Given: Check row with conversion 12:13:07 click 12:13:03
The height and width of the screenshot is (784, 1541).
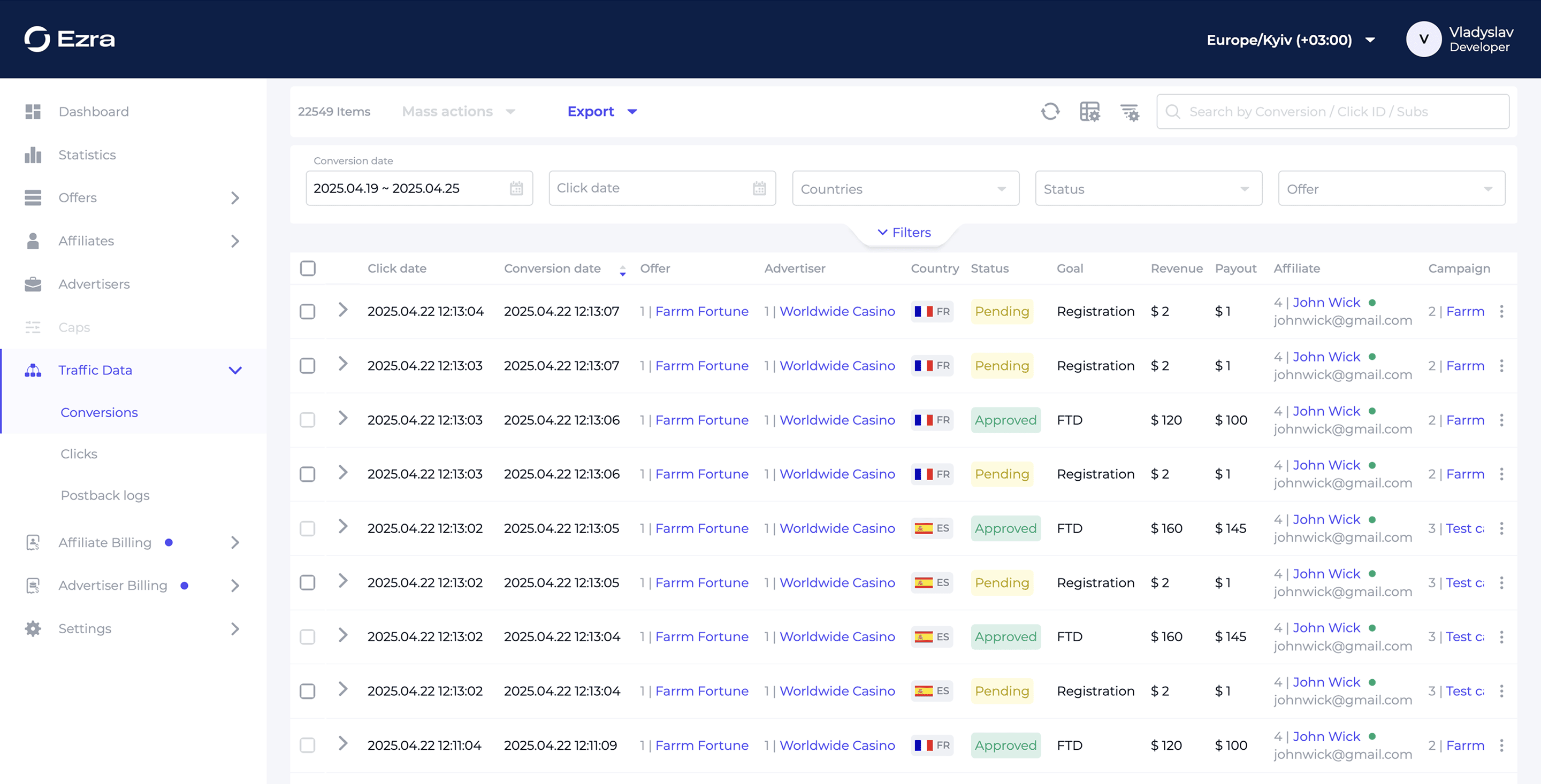Looking at the screenshot, I should [308, 366].
